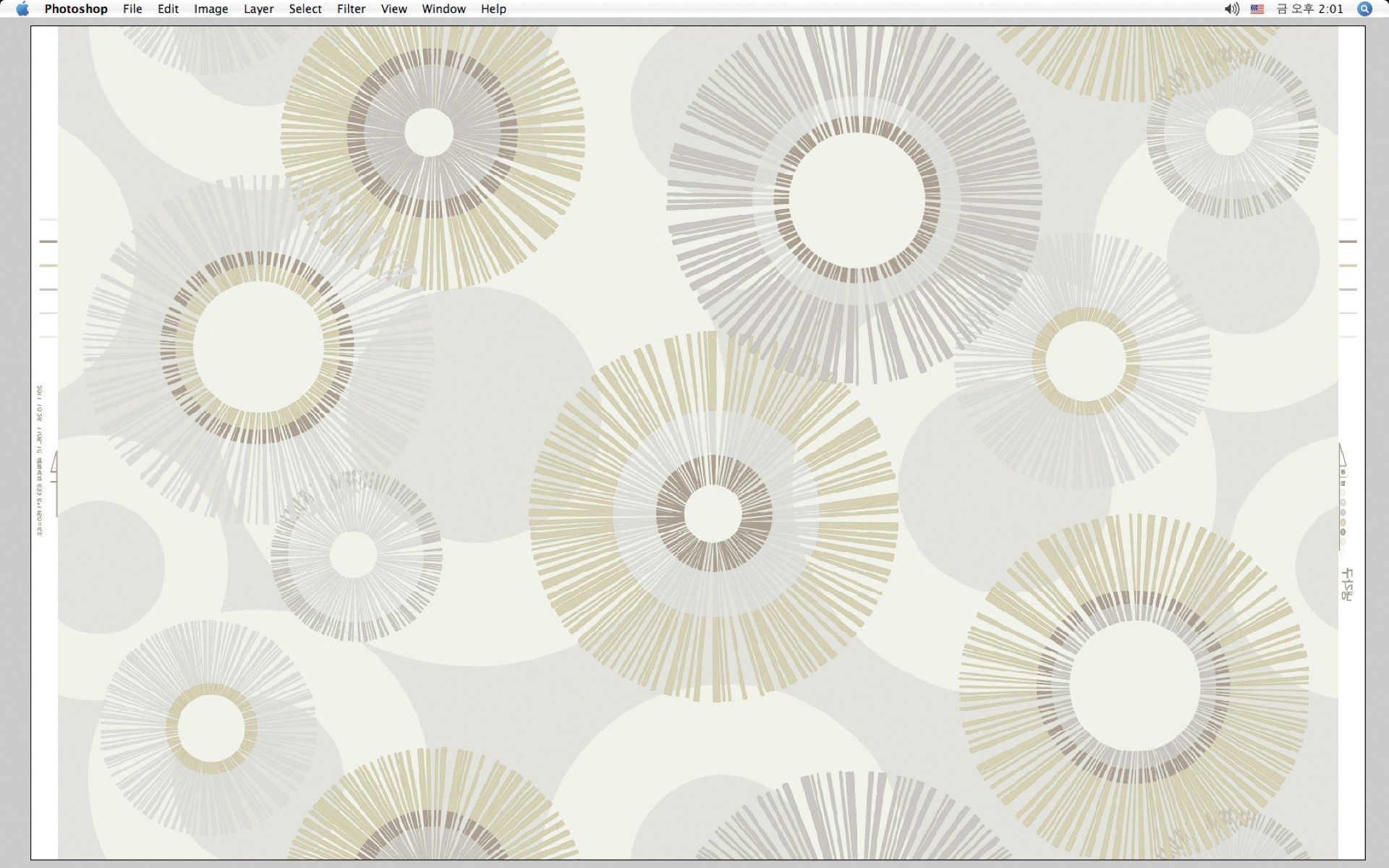This screenshot has width=1389, height=868.
Task: Open the Help menu
Action: point(493,9)
